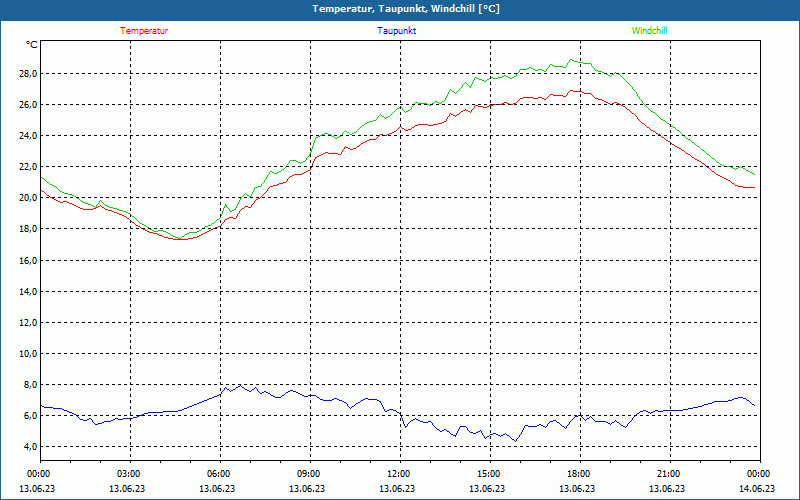Click the chart title 'Temperatur, Taupunkt, Windchill [°C]'

(406, 9)
